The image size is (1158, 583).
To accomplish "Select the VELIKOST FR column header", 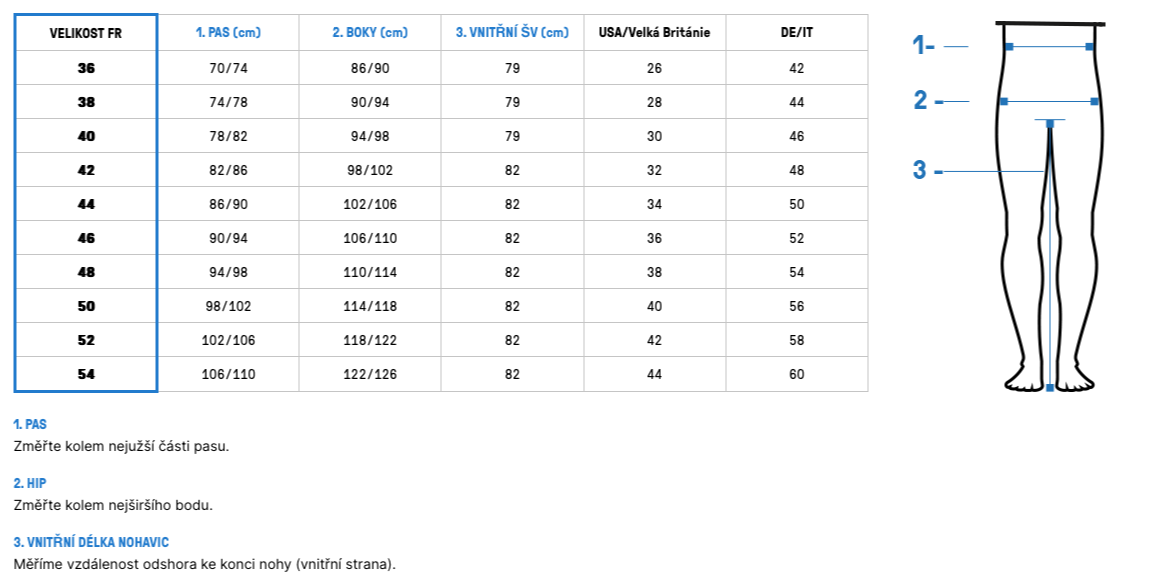I will [x=86, y=33].
